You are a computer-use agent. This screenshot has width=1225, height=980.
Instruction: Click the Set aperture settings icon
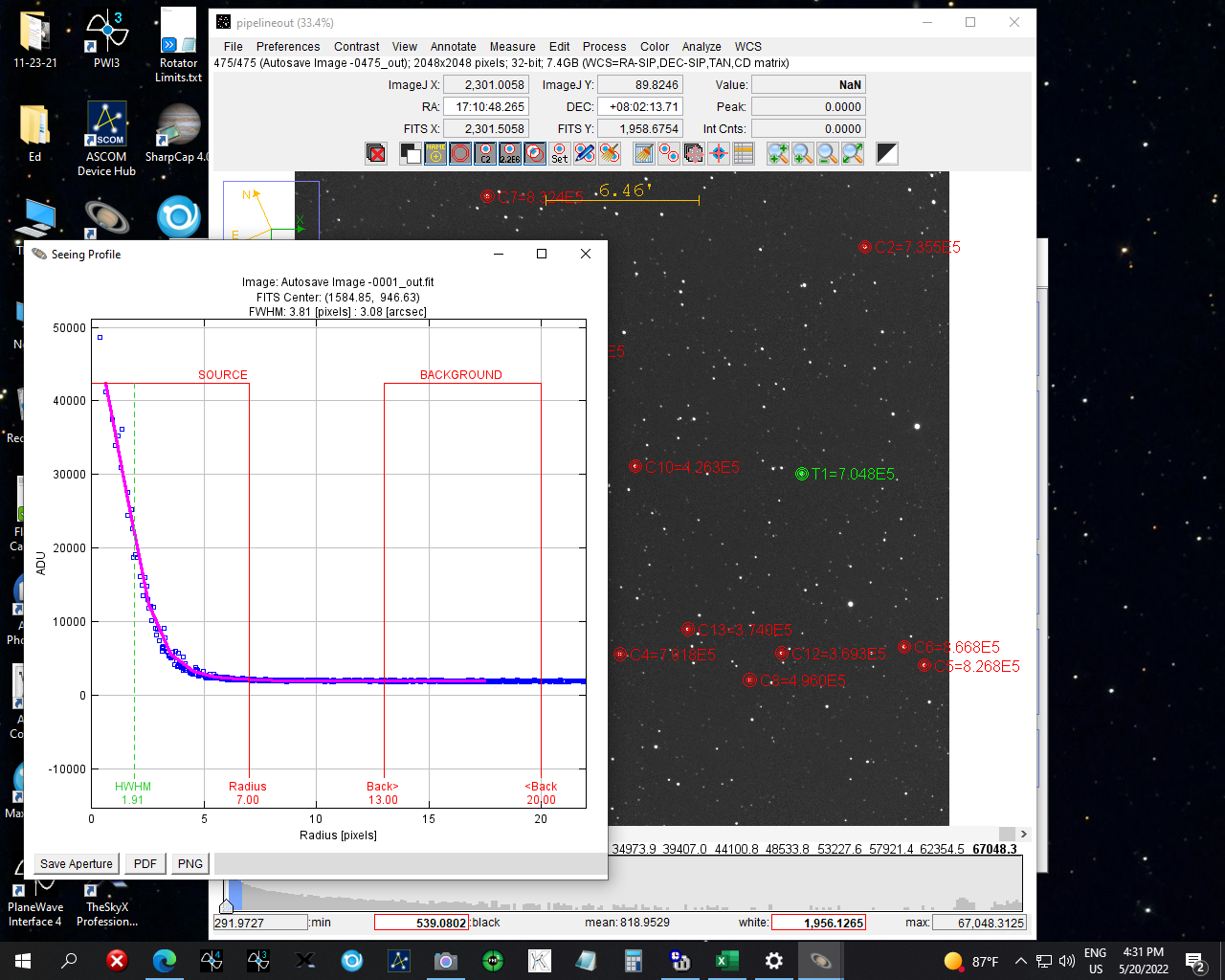[560, 153]
